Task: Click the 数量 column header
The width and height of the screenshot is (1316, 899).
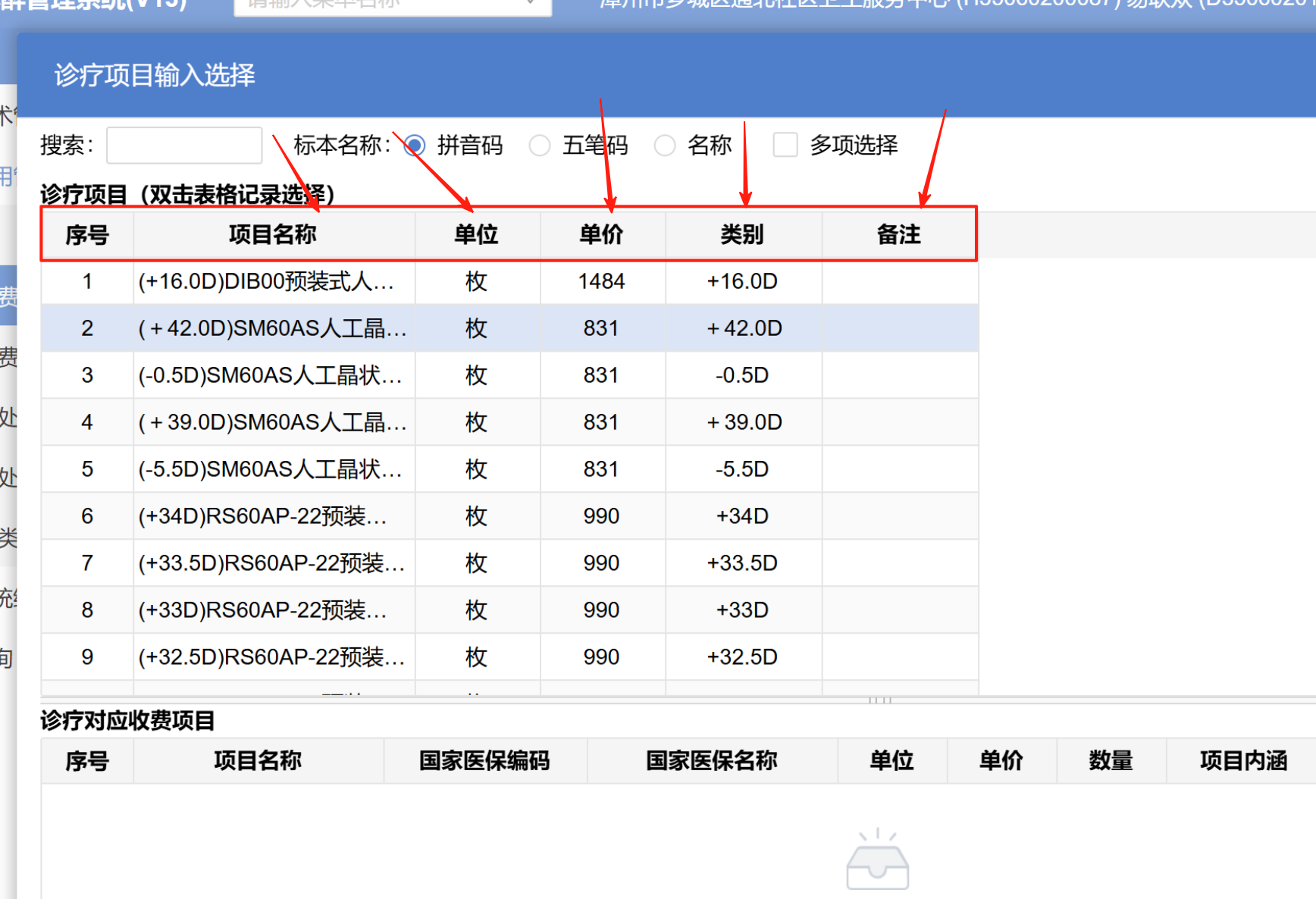Action: (1111, 760)
